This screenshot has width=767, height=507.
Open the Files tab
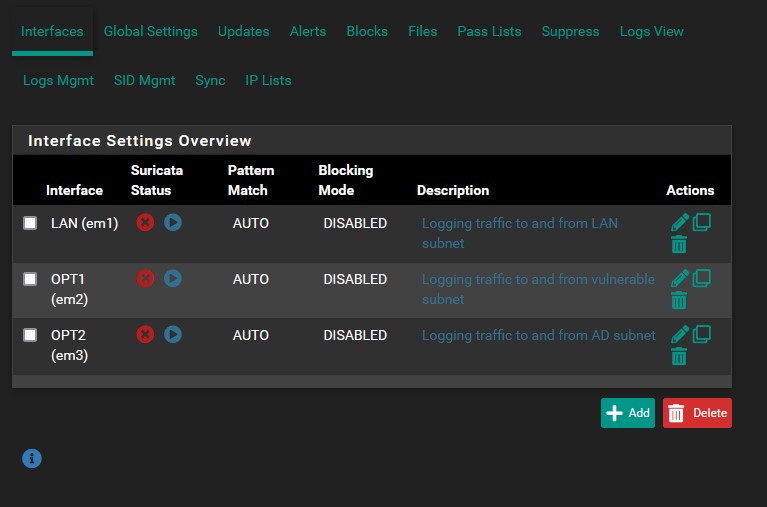423,31
